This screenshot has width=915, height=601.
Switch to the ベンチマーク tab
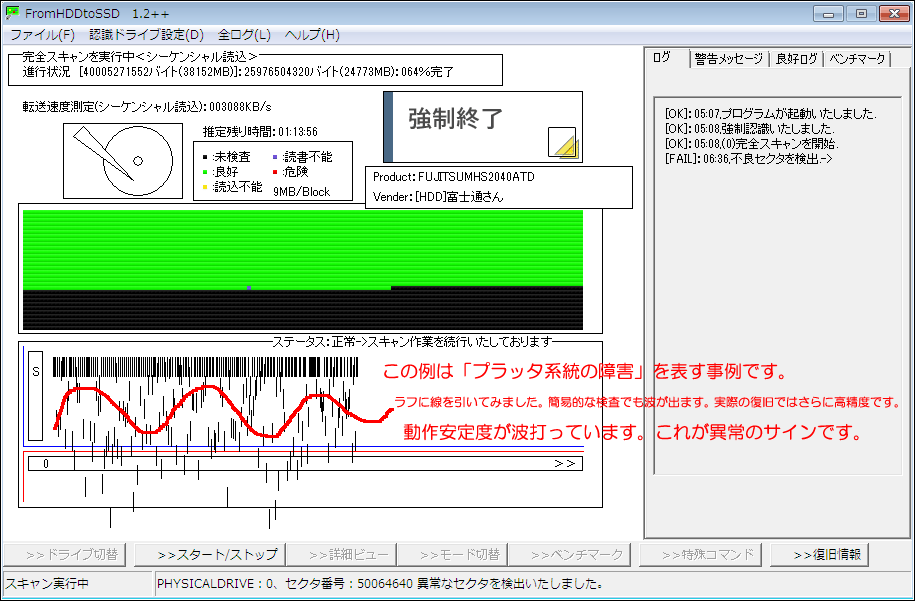857,58
